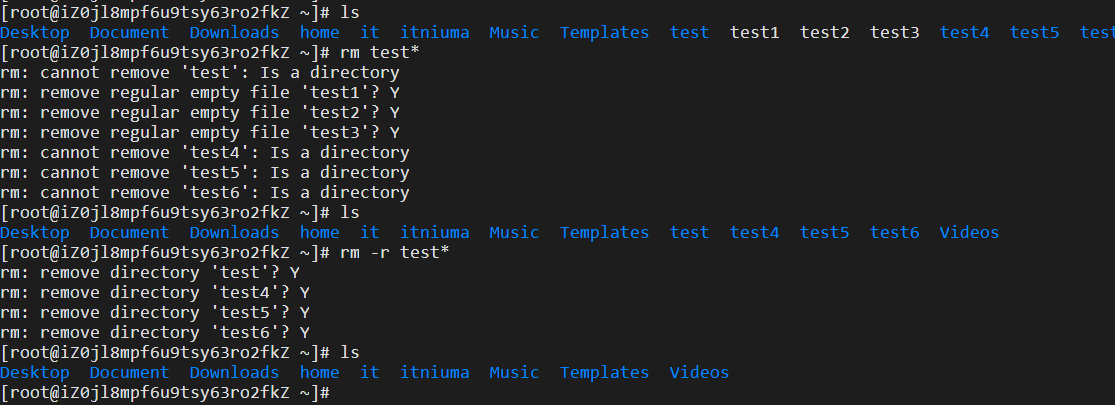This screenshot has height=405, width=1115.
Task: Select test1 in the first ls listing
Action: (x=754, y=32)
